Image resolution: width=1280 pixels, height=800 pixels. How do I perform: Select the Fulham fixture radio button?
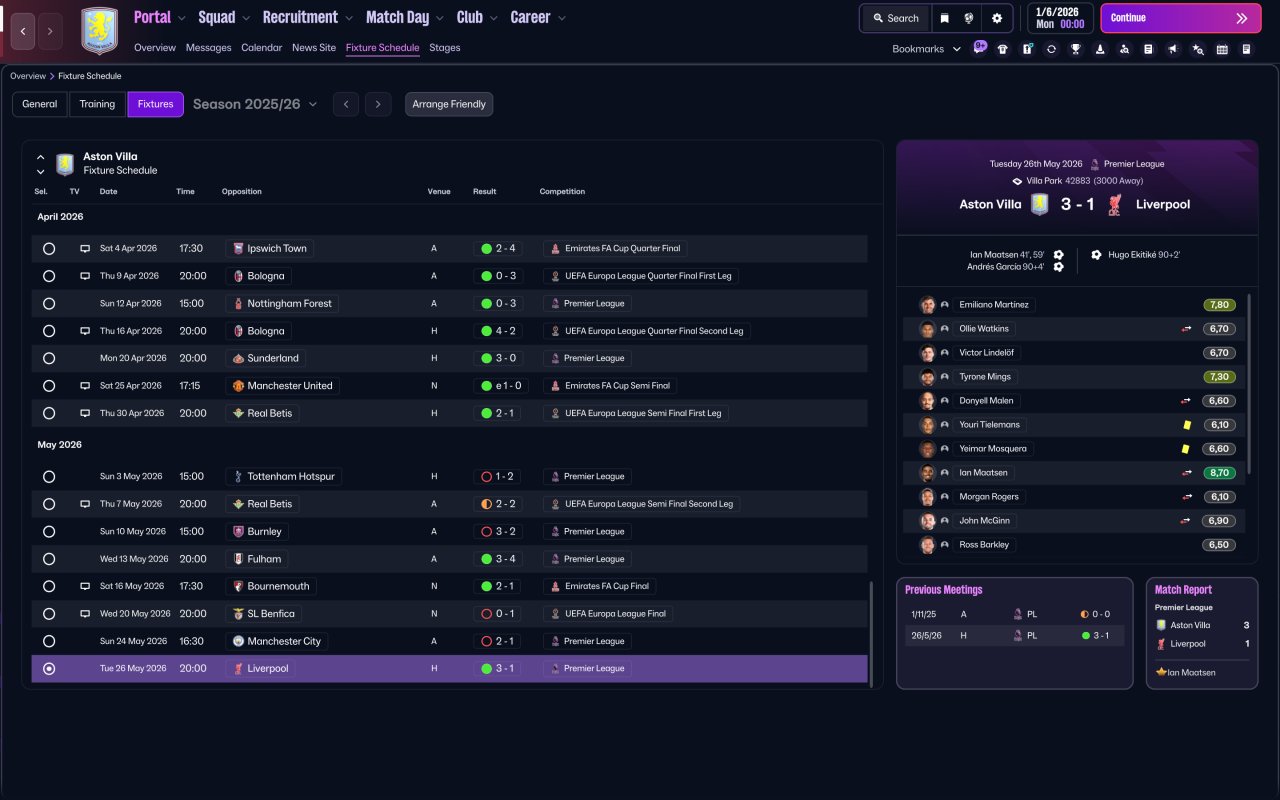click(49, 559)
